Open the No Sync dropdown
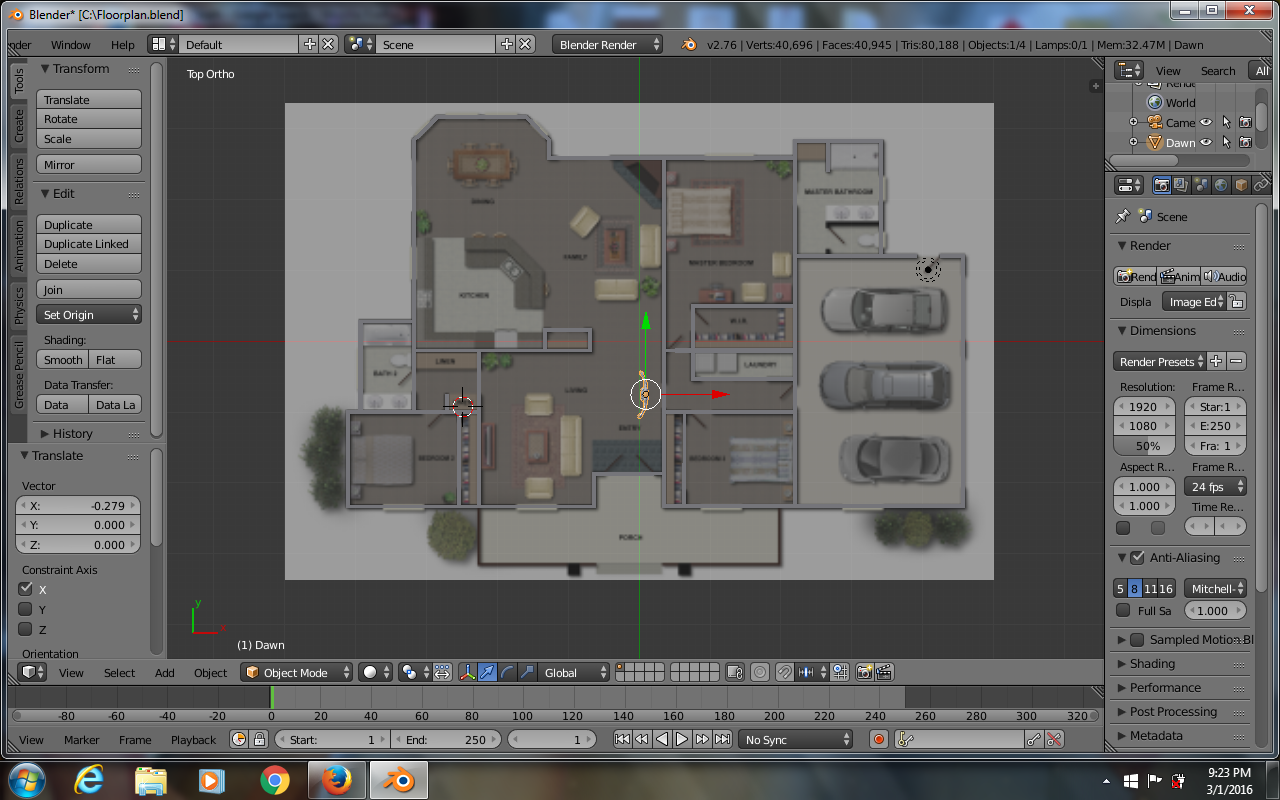This screenshot has width=1280, height=800. (x=796, y=740)
